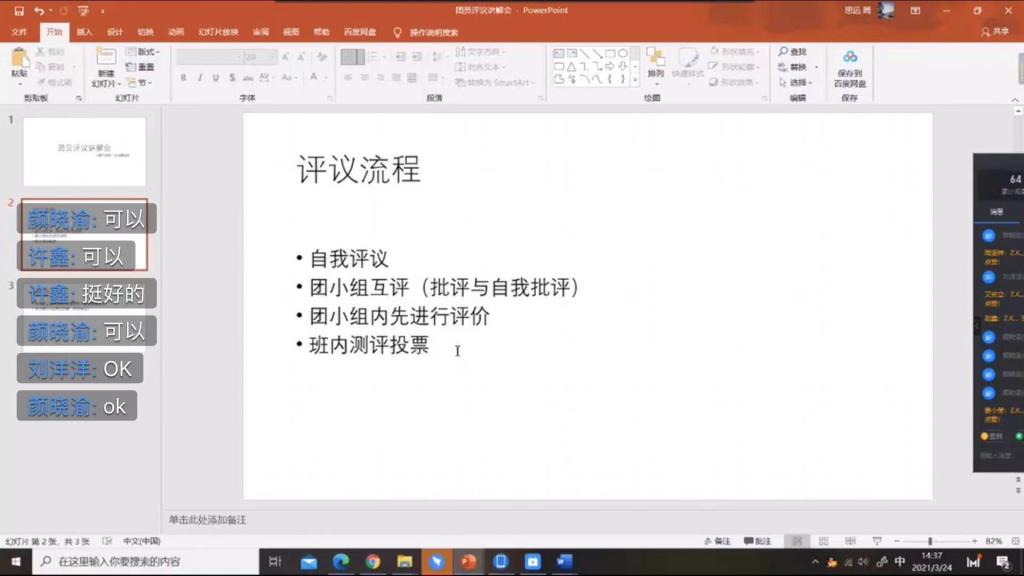
Task: Open Chrome from the Windows taskbar
Action: (372, 562)
